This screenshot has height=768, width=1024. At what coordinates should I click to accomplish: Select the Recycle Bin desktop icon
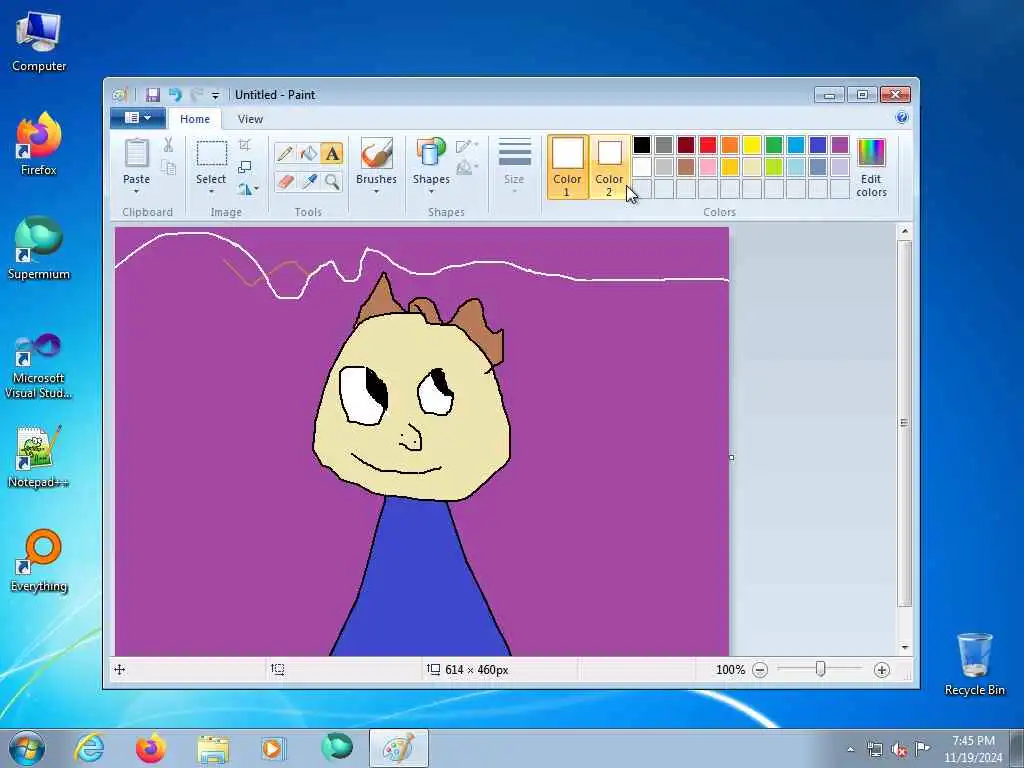click(x=974, y=664)
